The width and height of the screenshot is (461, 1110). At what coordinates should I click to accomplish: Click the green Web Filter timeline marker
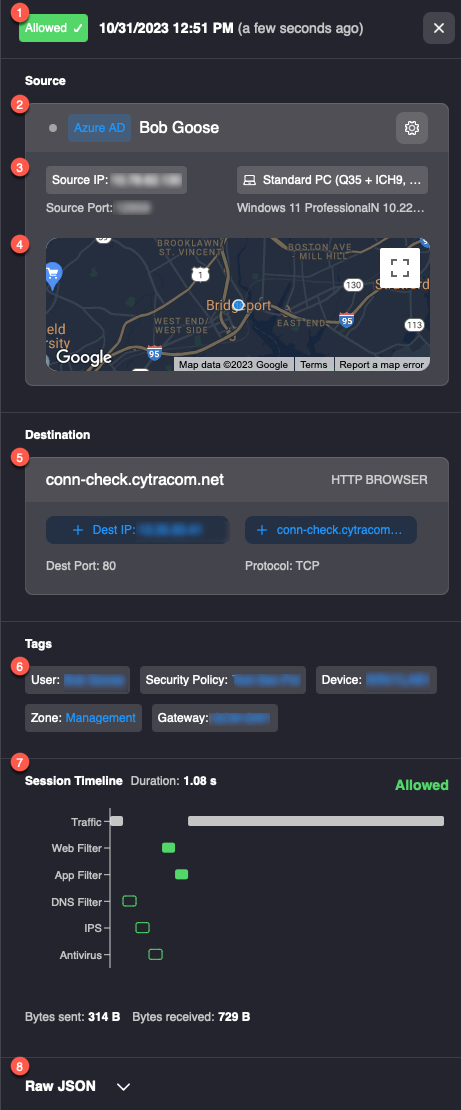(169, 848)
